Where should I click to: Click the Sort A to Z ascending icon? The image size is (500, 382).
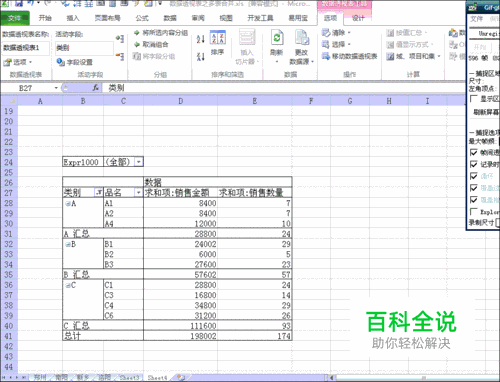(x=201, y=39)
